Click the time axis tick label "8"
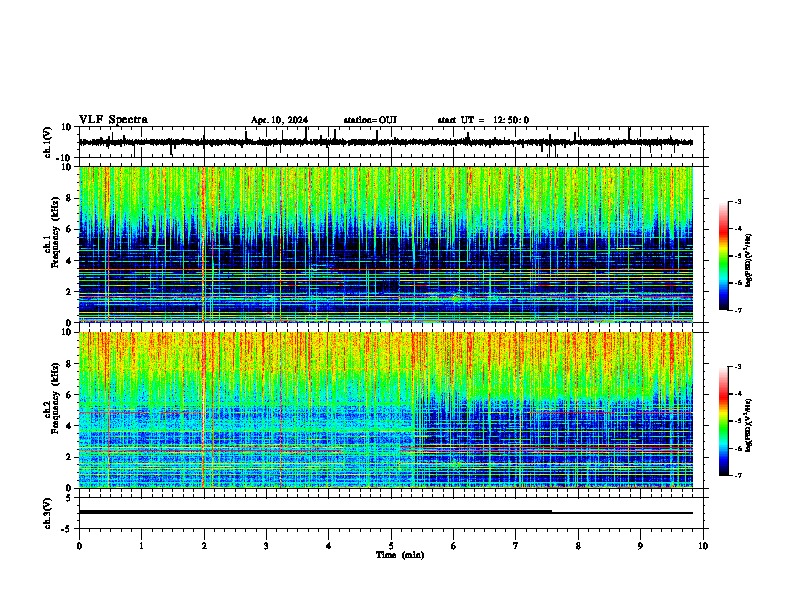 coord(578,546)
